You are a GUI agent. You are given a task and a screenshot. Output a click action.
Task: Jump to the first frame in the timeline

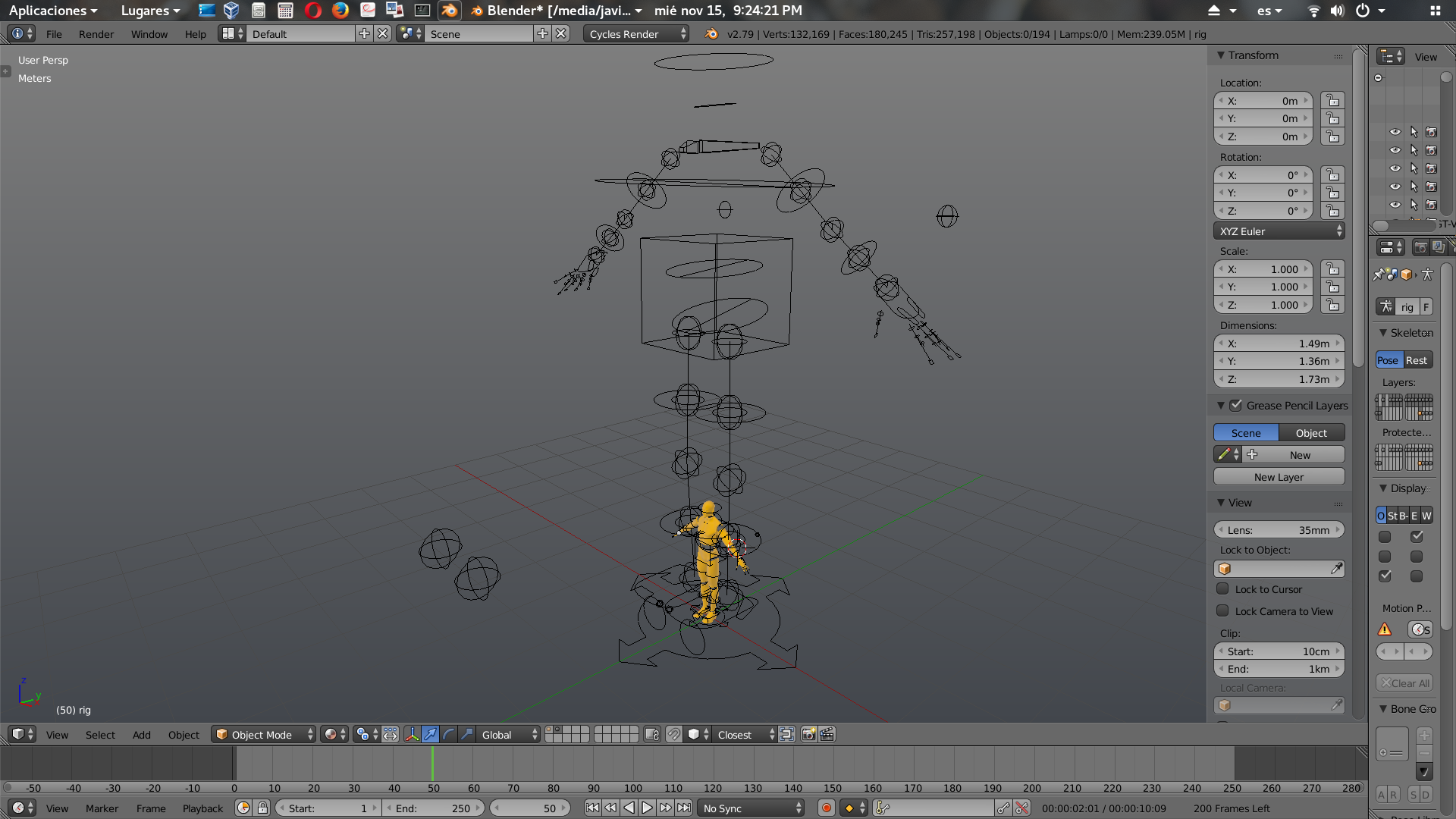point(592,808)
